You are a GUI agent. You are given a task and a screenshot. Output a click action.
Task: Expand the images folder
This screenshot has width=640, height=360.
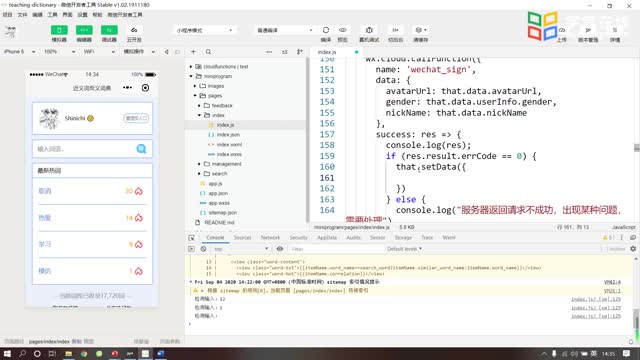tap(195, 86)
